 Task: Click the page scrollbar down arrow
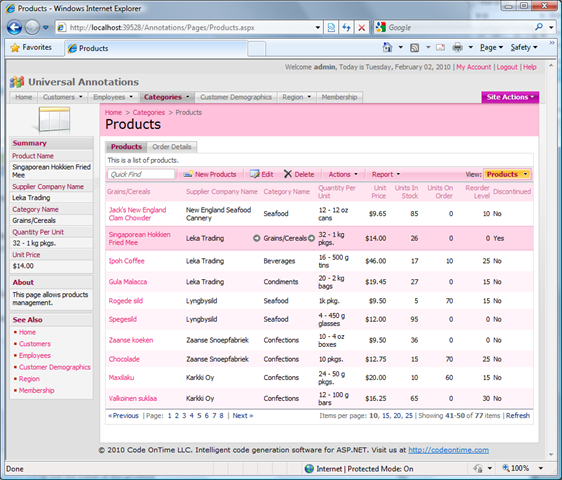coord(551,455)
